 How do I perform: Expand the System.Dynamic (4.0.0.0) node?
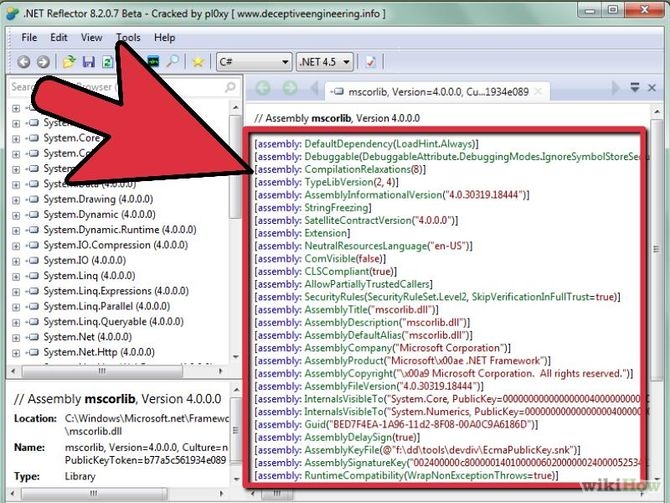pos(16,215)
